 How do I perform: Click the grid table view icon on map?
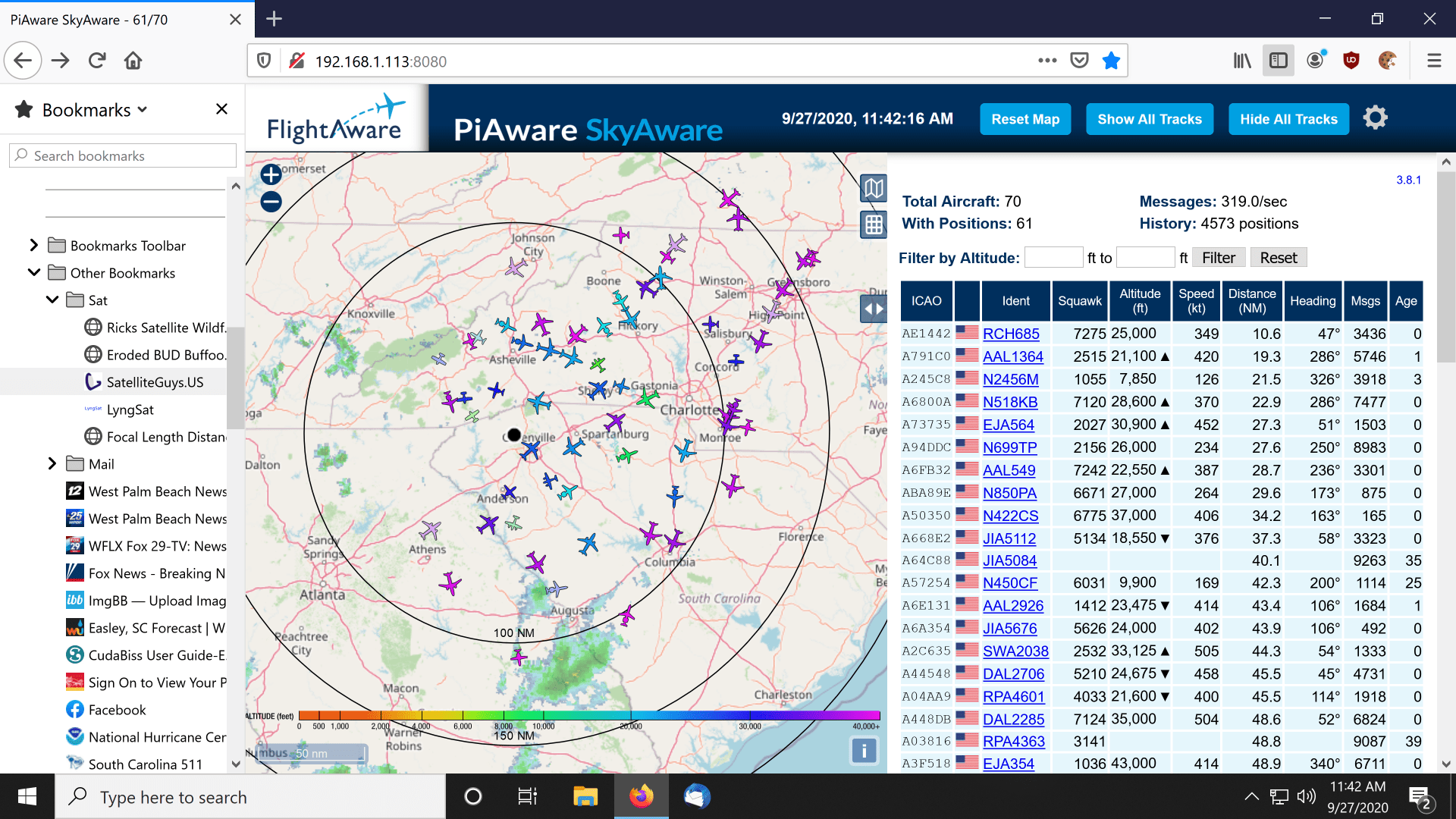874,224
